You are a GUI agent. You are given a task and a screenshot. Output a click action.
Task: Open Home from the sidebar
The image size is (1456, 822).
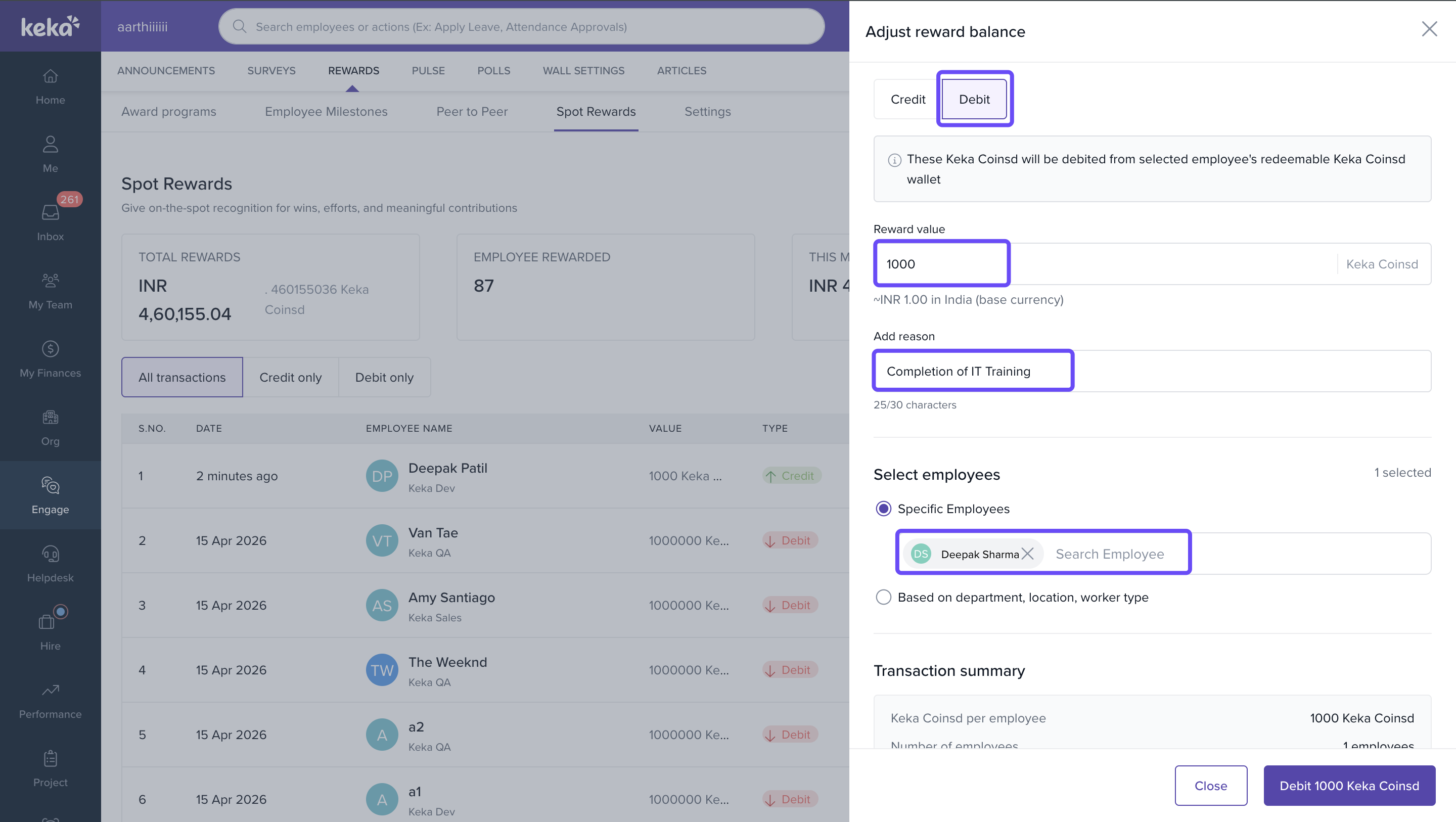point(51,86)
